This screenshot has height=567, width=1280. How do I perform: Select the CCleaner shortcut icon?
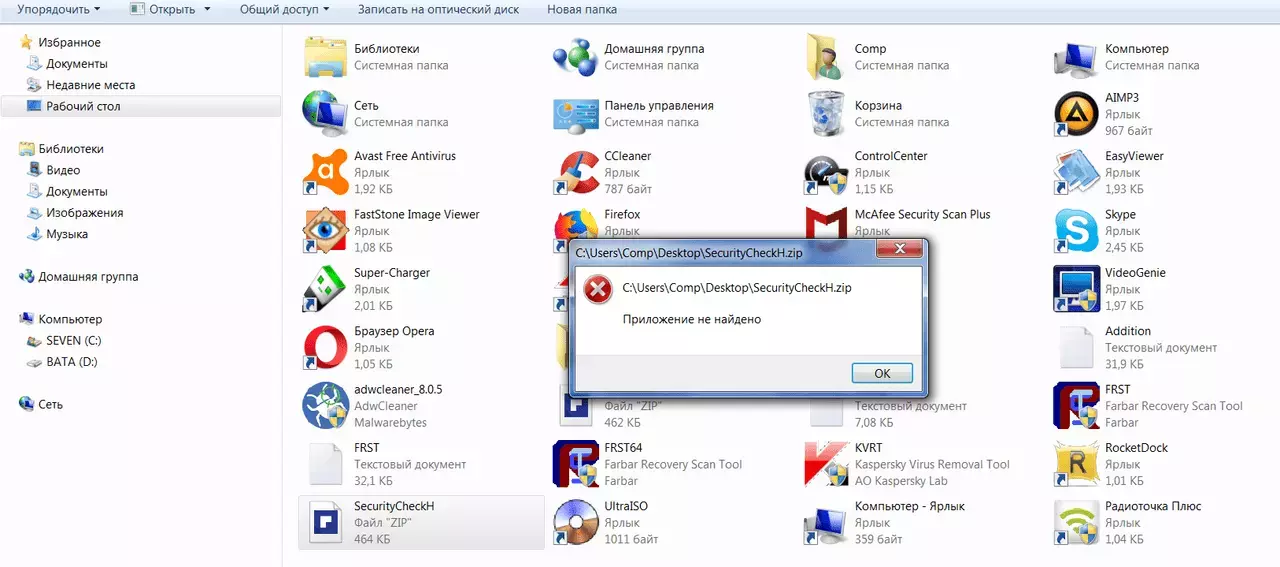pyautogui.click(x=575, y=173)
